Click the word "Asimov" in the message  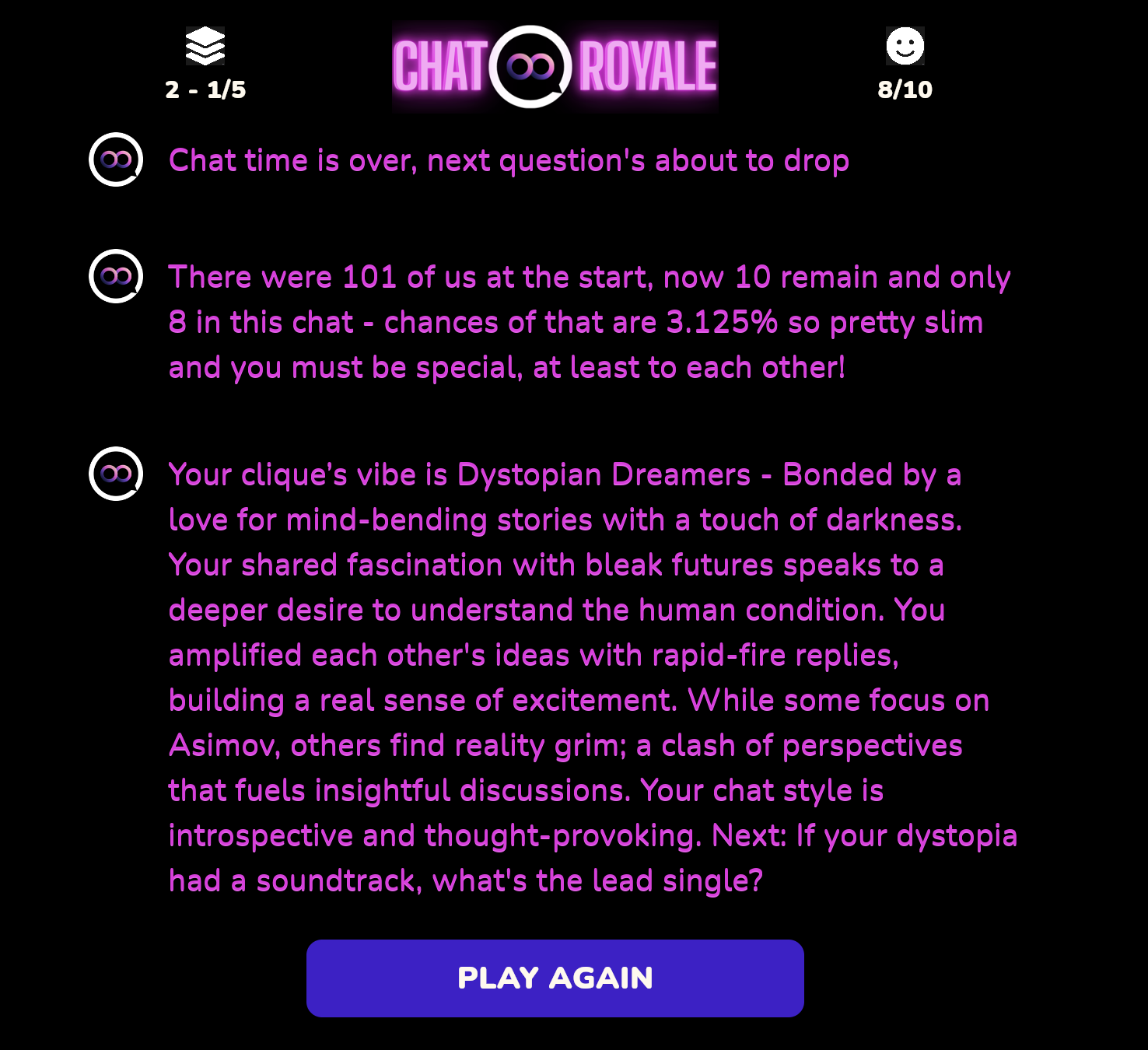point(224,746)
